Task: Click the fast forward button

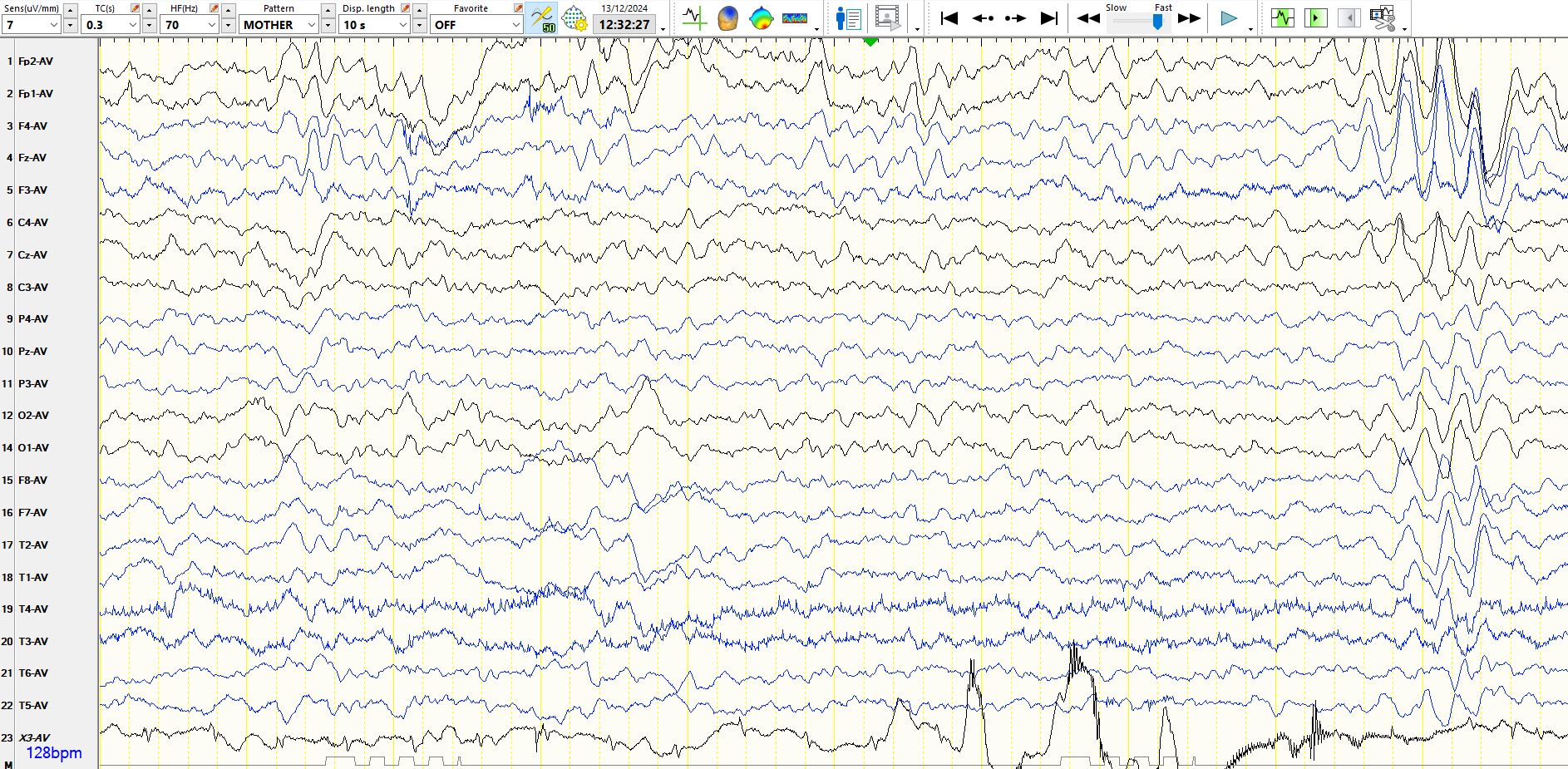Action: pos(1190,18)
